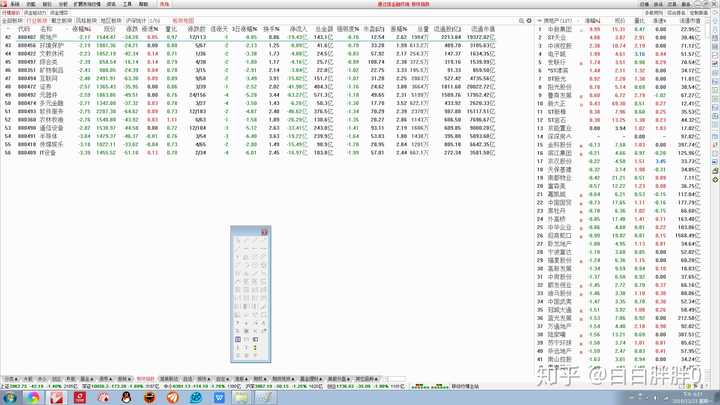720x405 pixels.
Task: Select blue square icon in drawing palette
Action: 238,339
